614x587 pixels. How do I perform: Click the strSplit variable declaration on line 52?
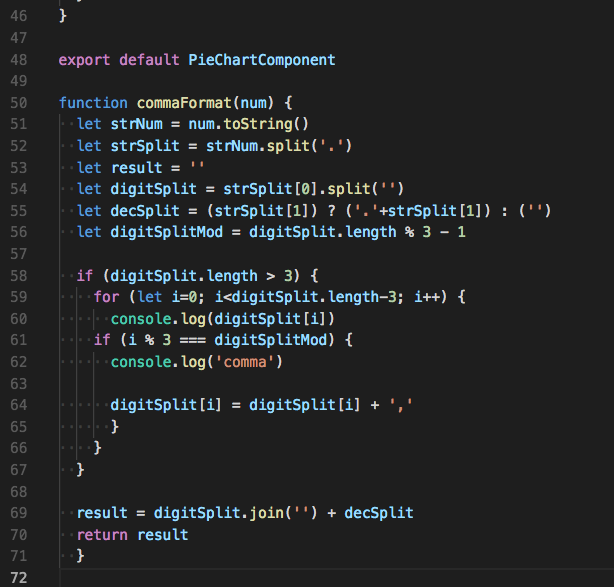pyautogui.click(x=145, y=146)
